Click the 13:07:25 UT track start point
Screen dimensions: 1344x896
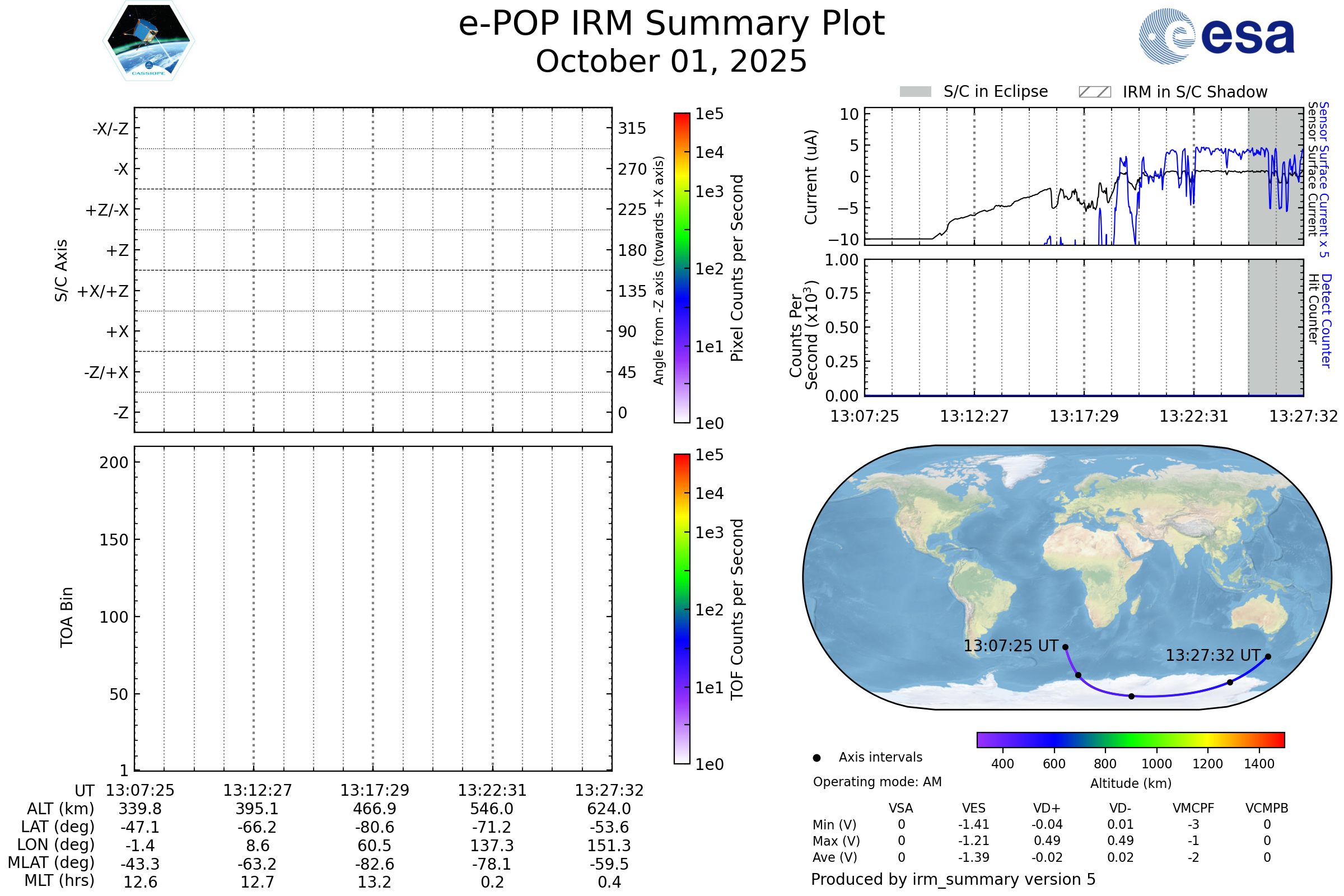[x=1065, y=647]
